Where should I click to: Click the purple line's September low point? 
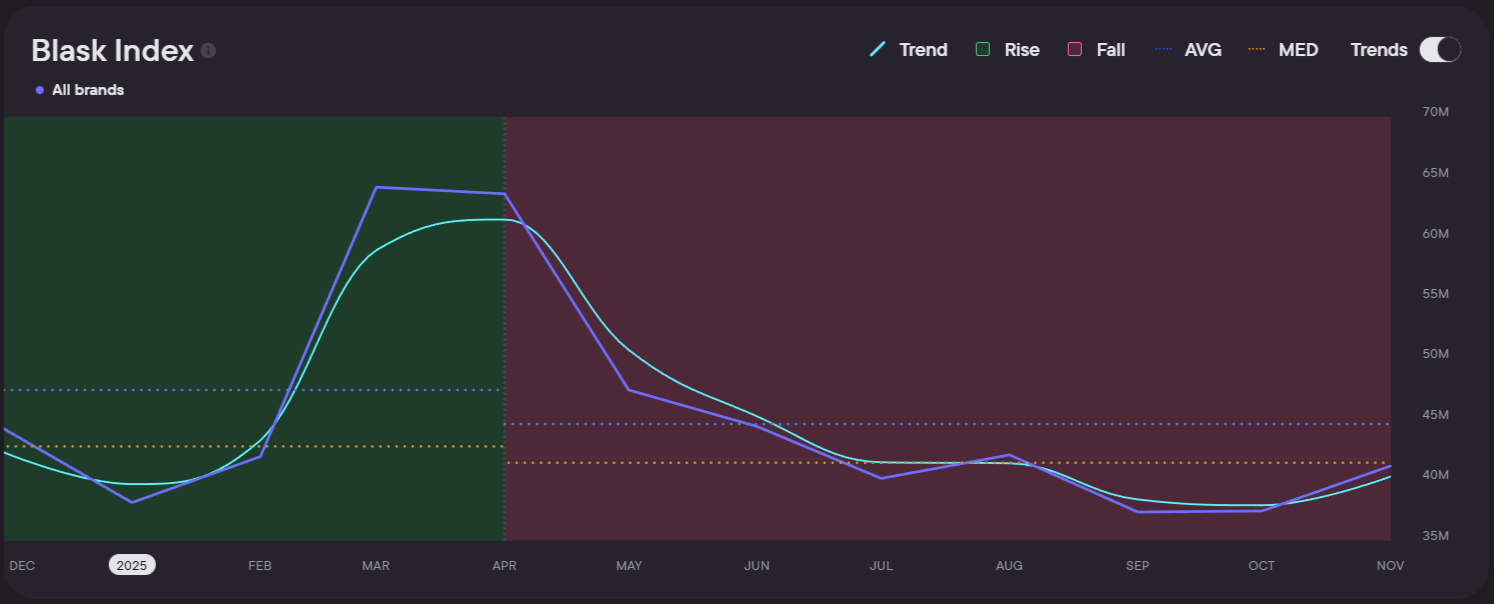point(1138,512)
